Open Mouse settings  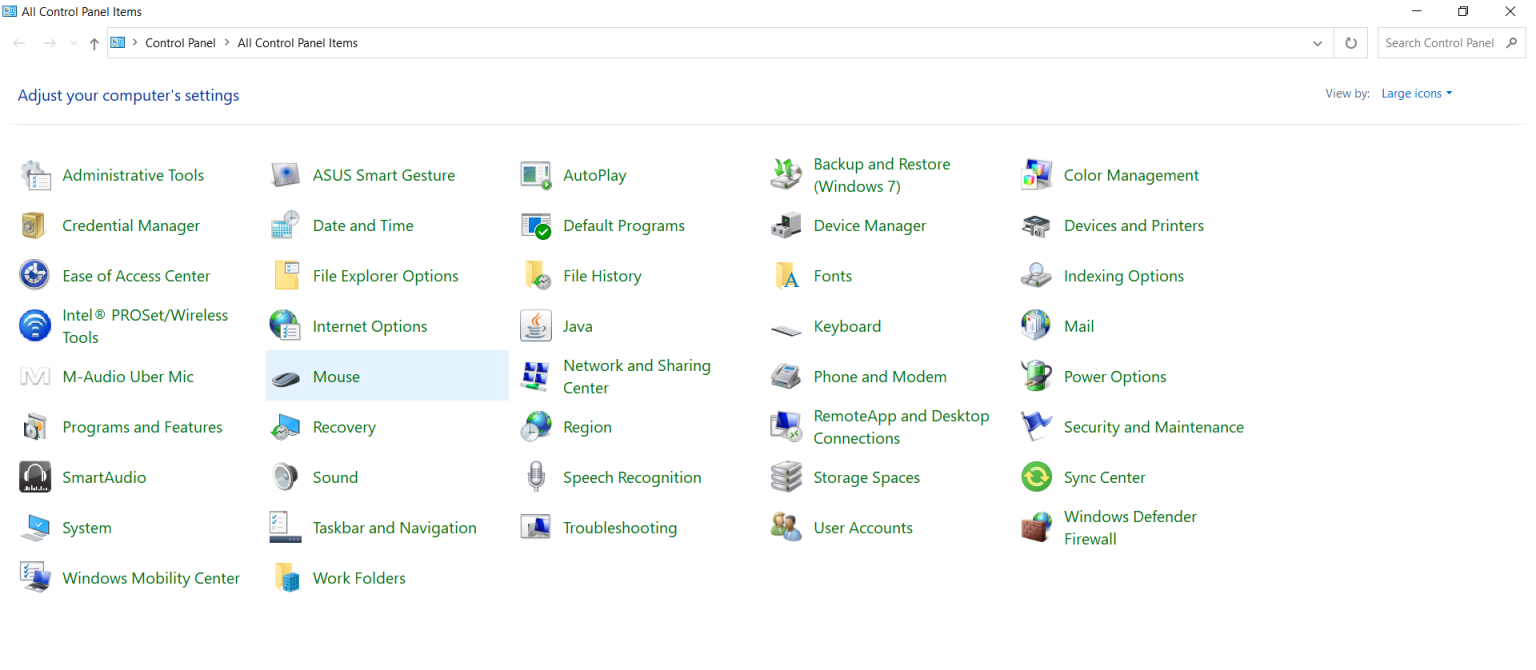point(337,376)
